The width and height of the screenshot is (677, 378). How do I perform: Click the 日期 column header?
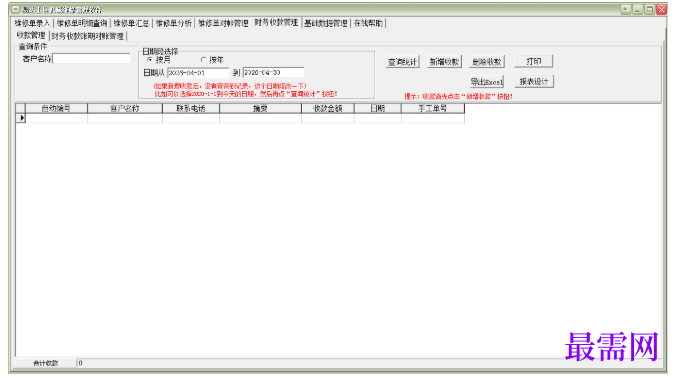pos(378,108)
